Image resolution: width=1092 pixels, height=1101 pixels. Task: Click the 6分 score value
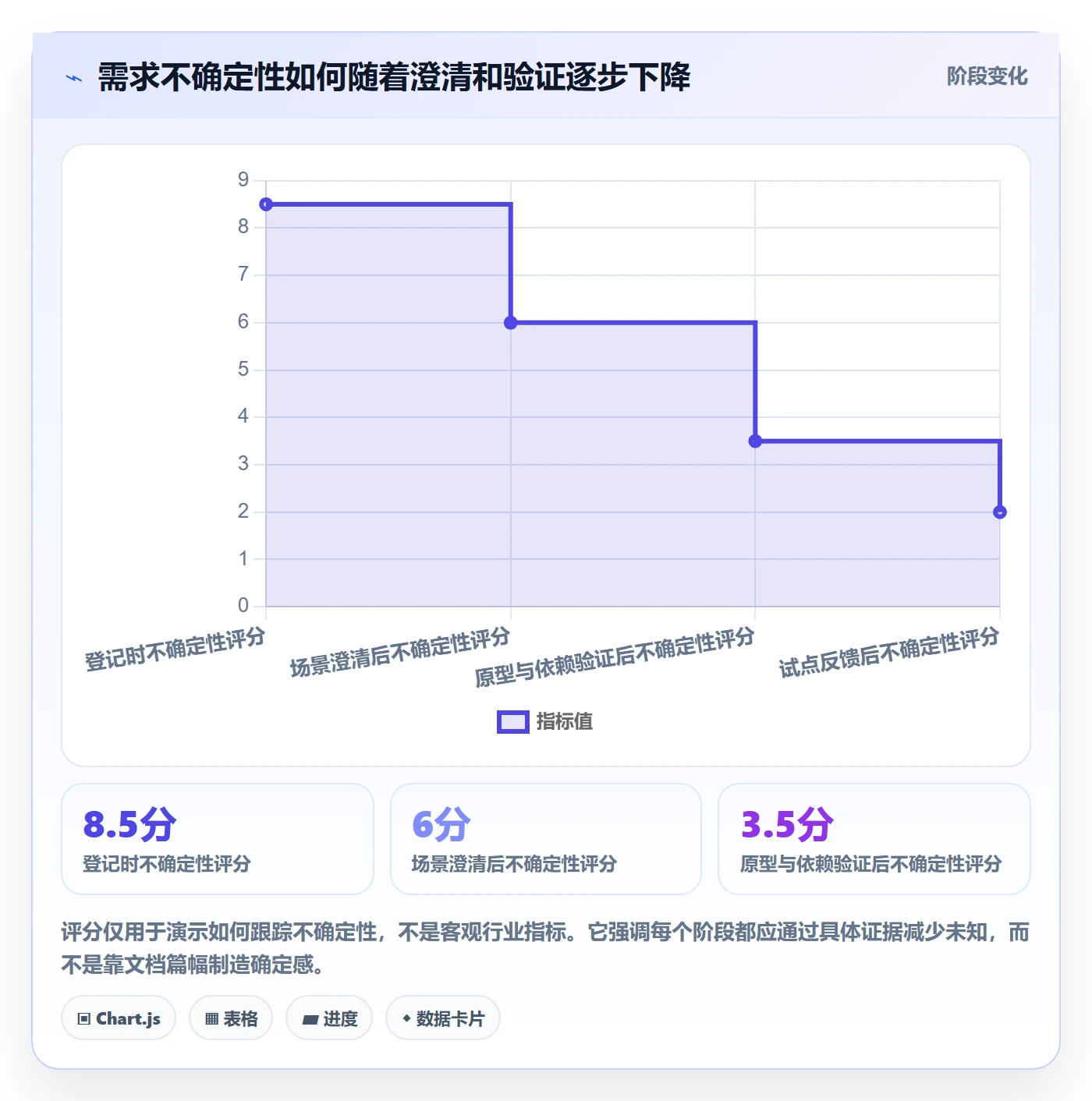point(441,825)
